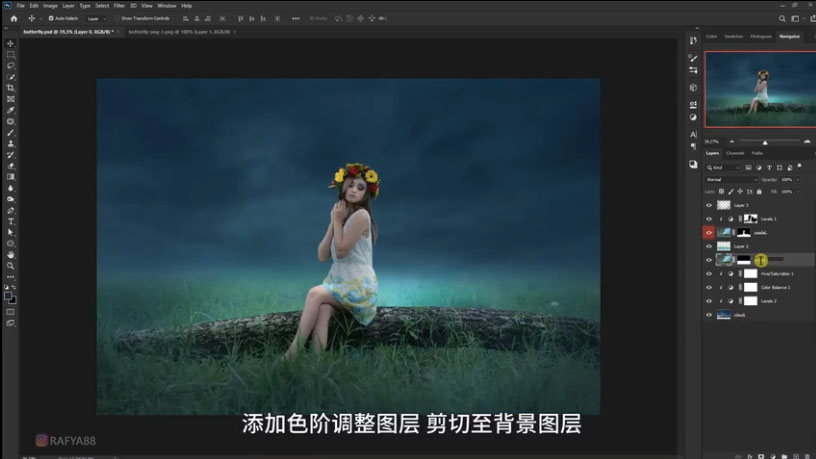
Task: Click the Navigator preview thumbnail
Action: (x=760, y=89)
